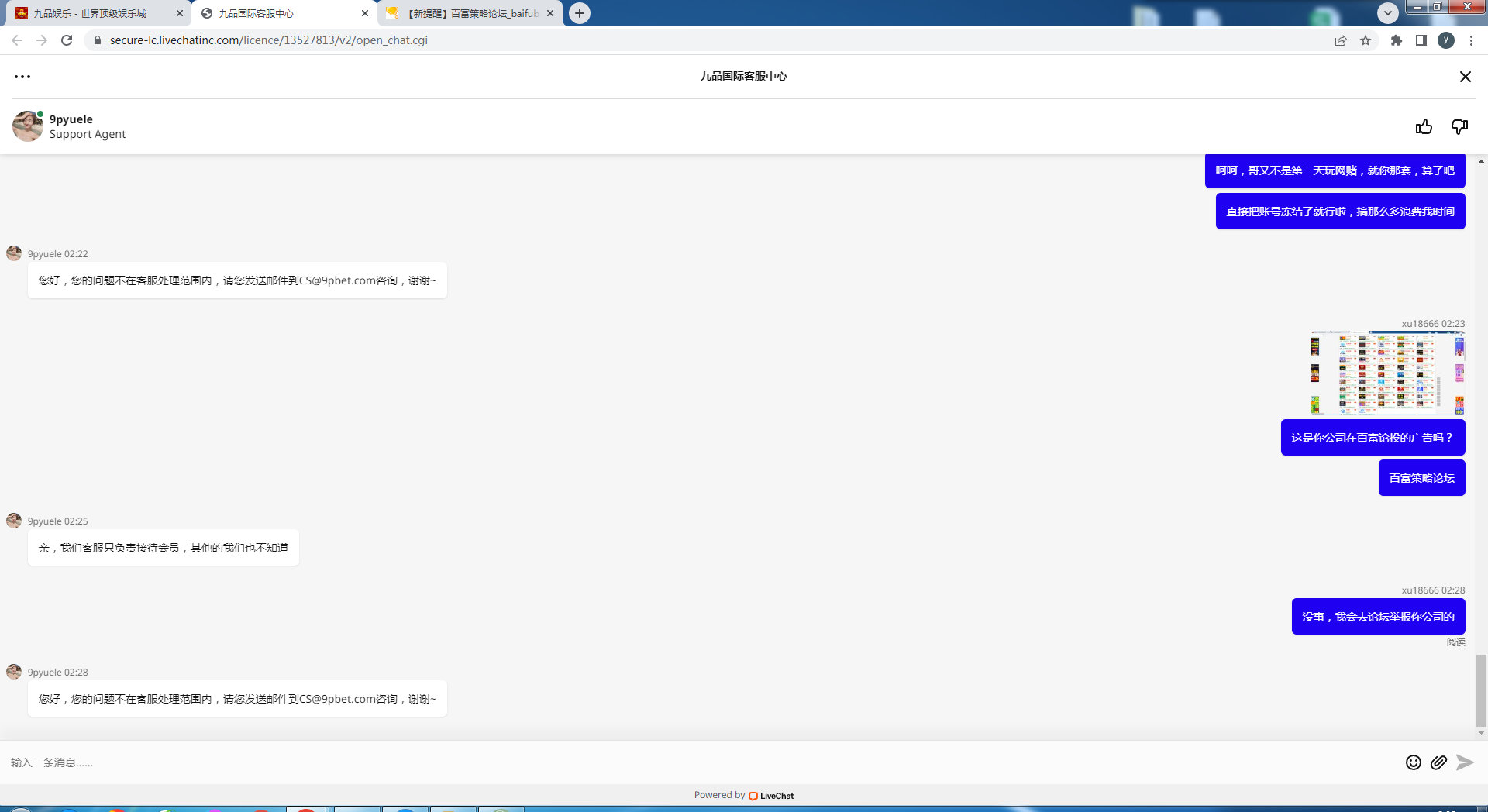1488x812 pixels.
Task: Open browser extensions puzzle icon
Action: [x=1396, y=40]
